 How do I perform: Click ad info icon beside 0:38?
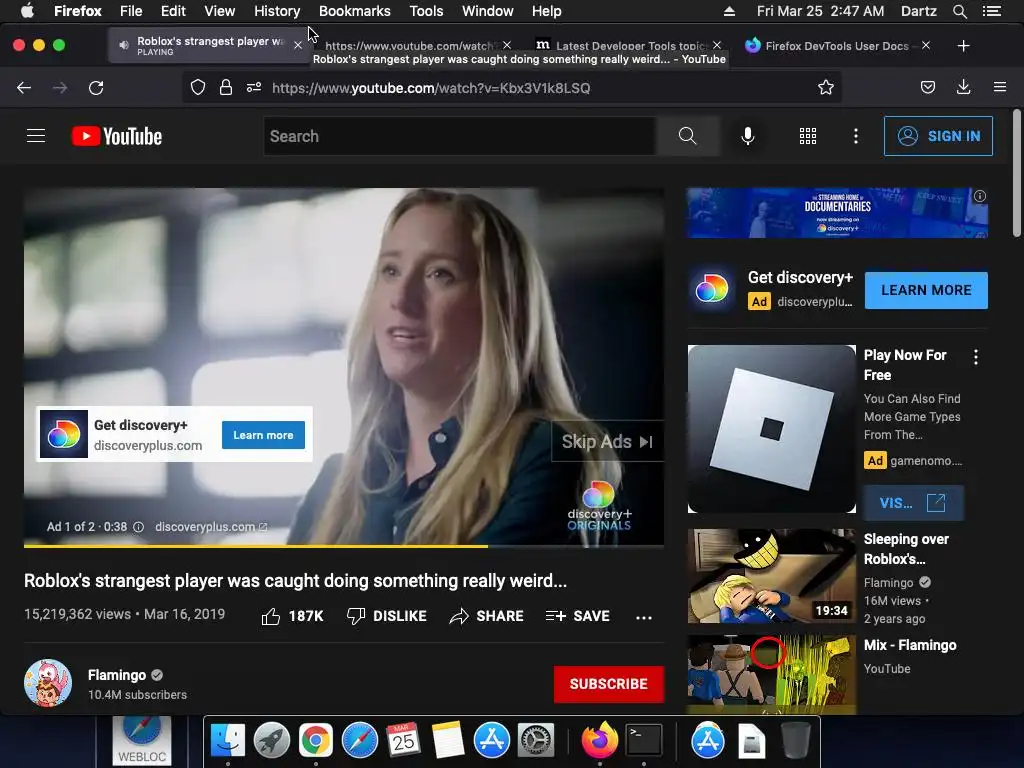click(x=138, y=527)
